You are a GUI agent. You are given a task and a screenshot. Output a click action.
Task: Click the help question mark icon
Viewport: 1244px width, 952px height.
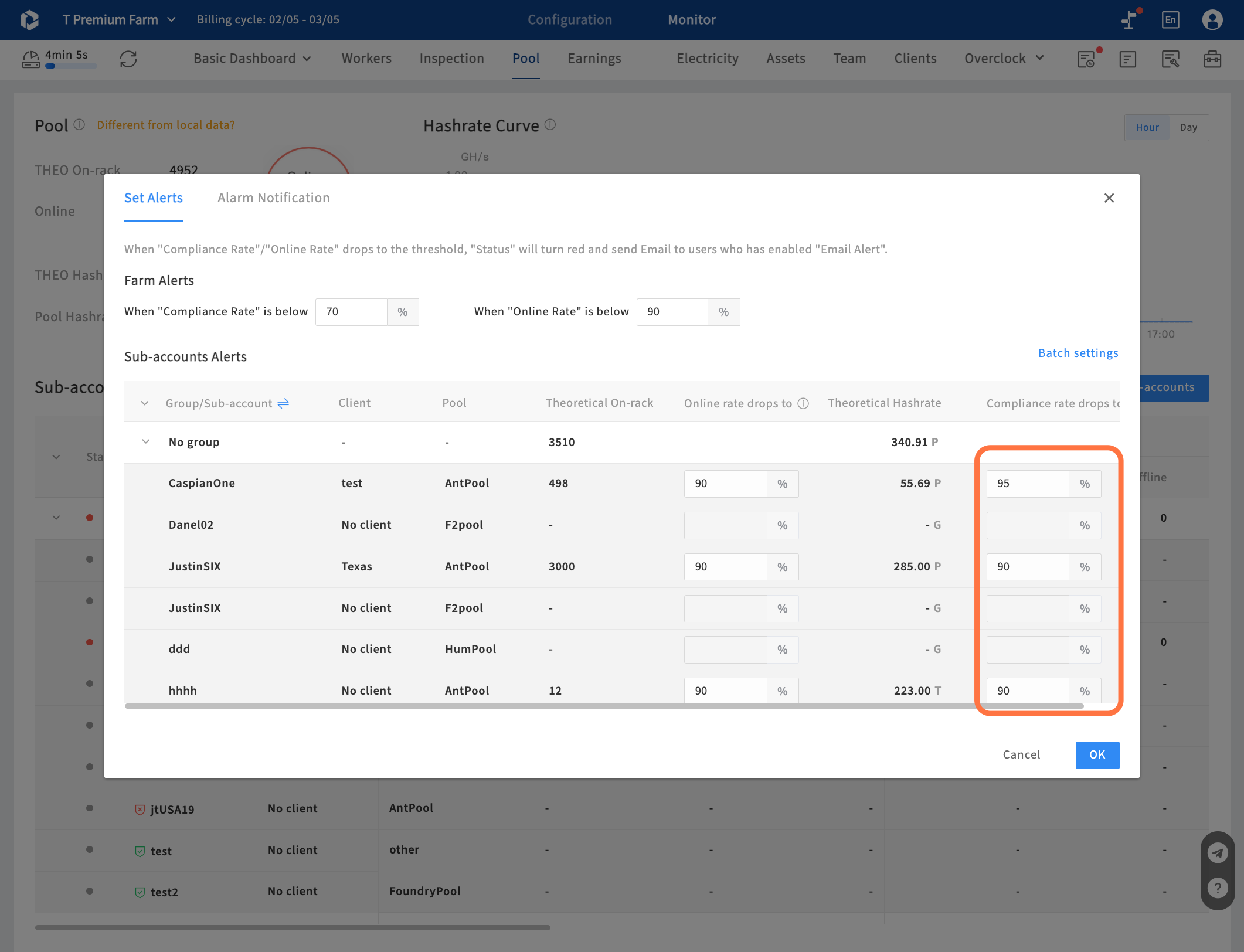pyautogui.click(x=1218, y=888)
